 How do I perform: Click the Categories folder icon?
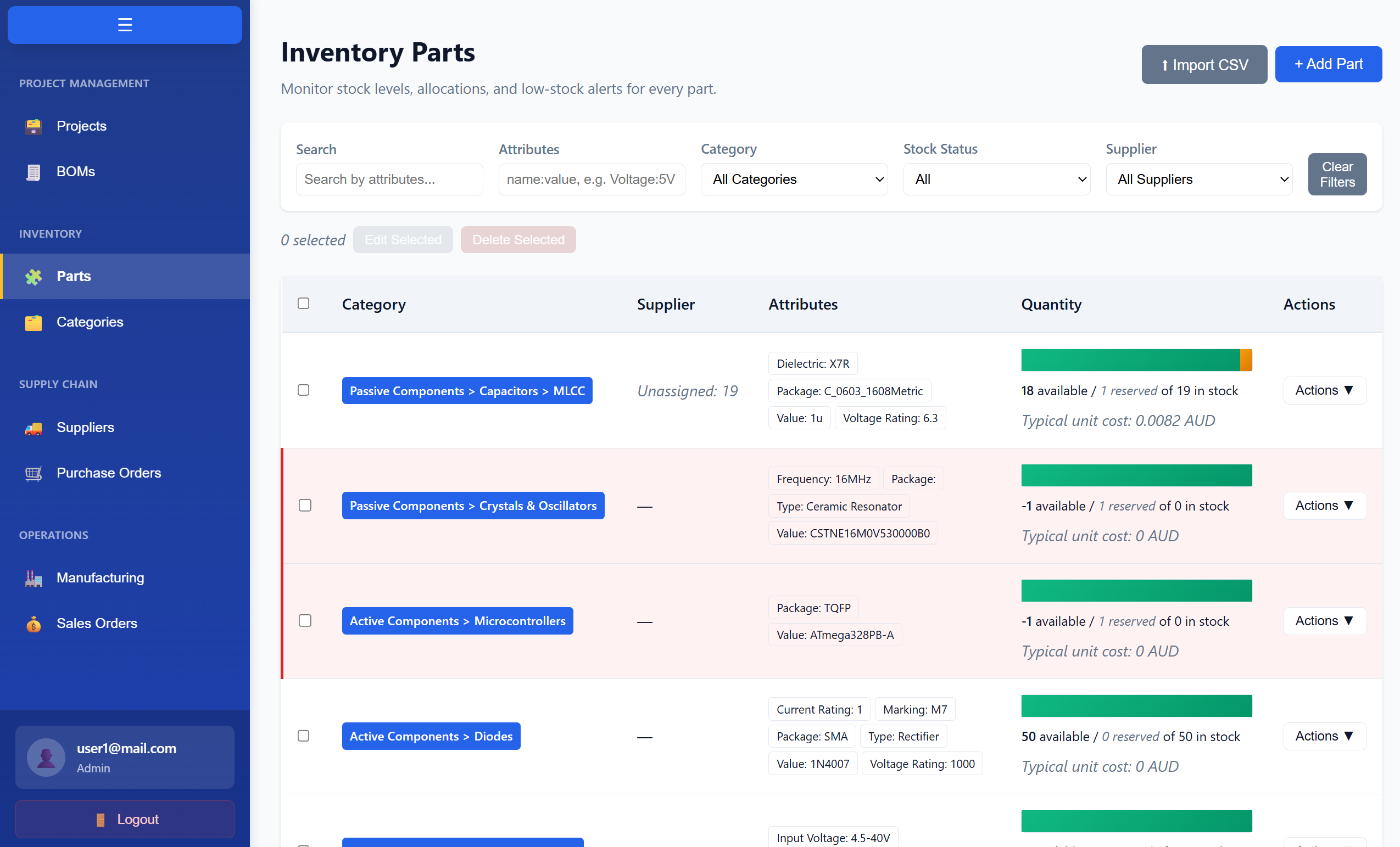[34, 322]
